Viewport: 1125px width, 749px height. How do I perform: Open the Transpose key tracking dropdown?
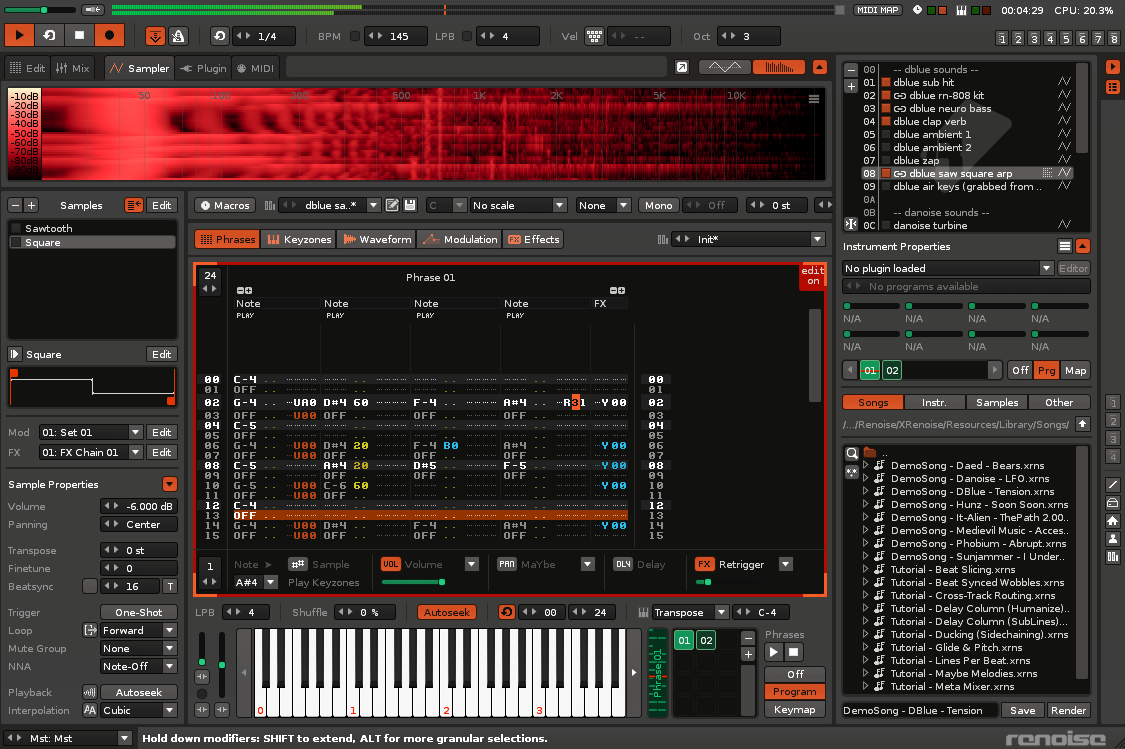point(691,612)
